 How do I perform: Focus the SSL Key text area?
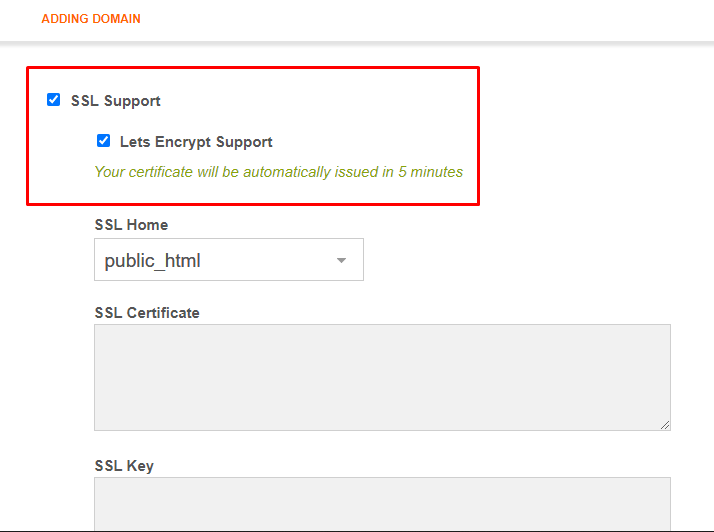[382, 504]
